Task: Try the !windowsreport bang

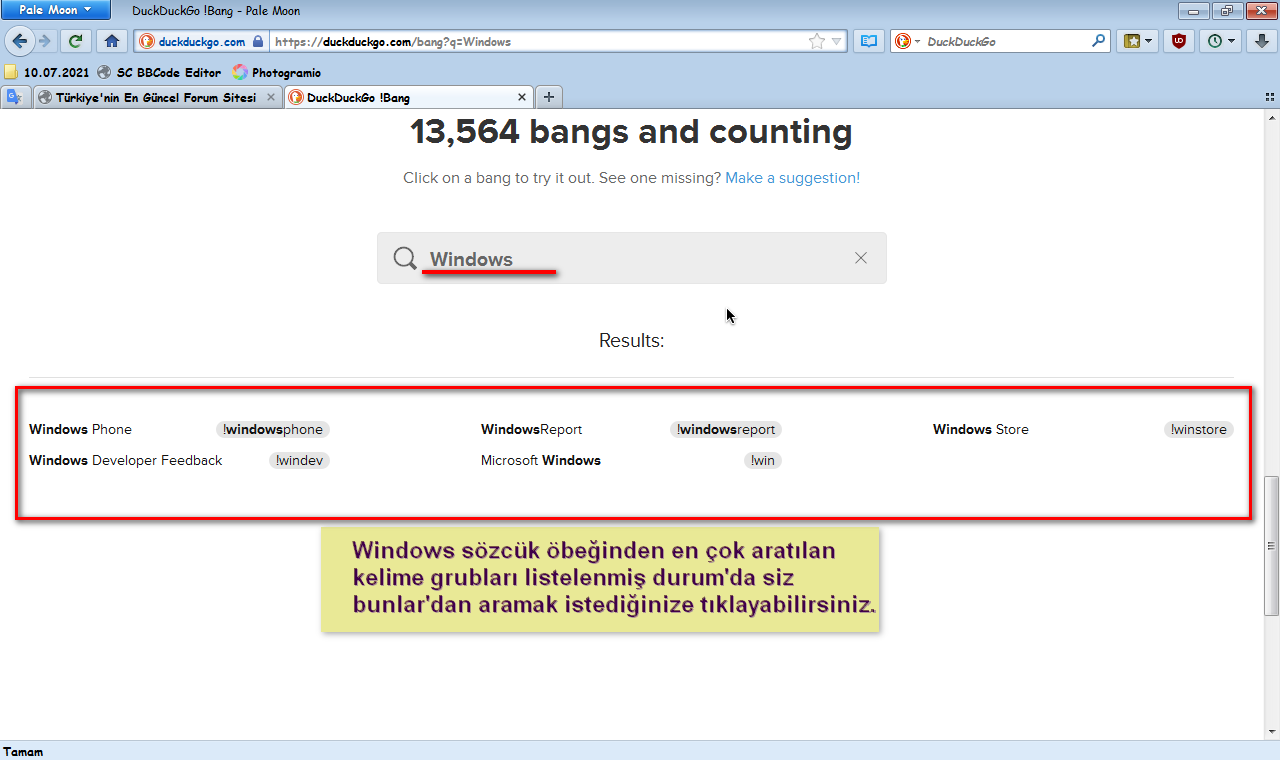Action: point(726,429)
